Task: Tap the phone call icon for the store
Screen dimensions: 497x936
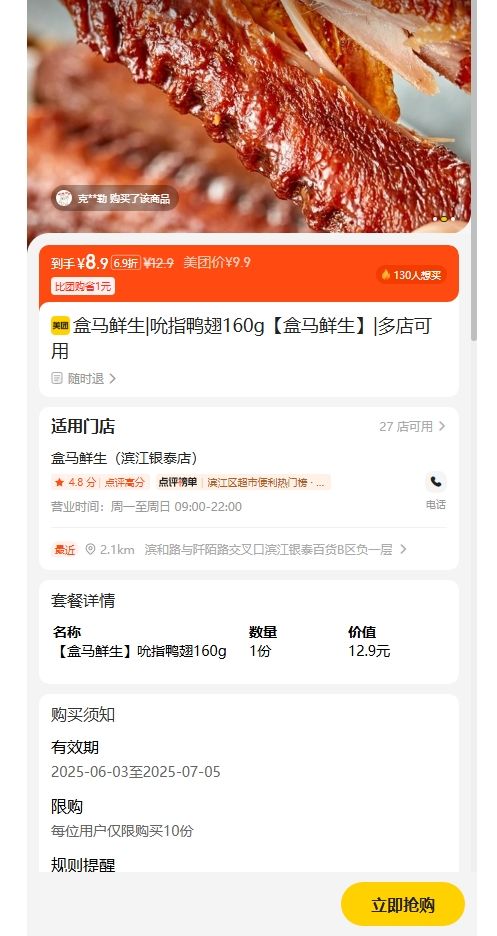Action: [436, 482]
